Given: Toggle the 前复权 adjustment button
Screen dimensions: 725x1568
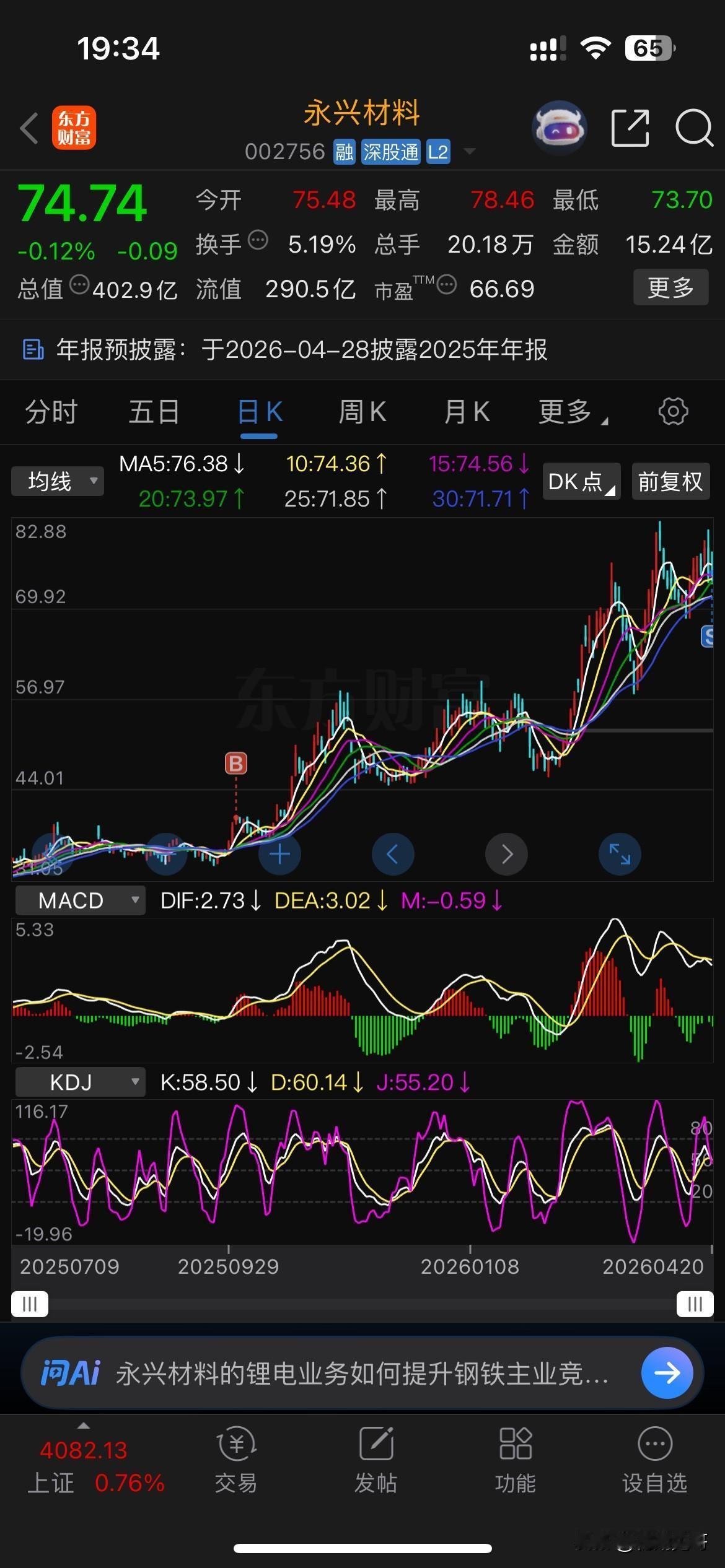Looking at the screenshot, I should (670, 481).
